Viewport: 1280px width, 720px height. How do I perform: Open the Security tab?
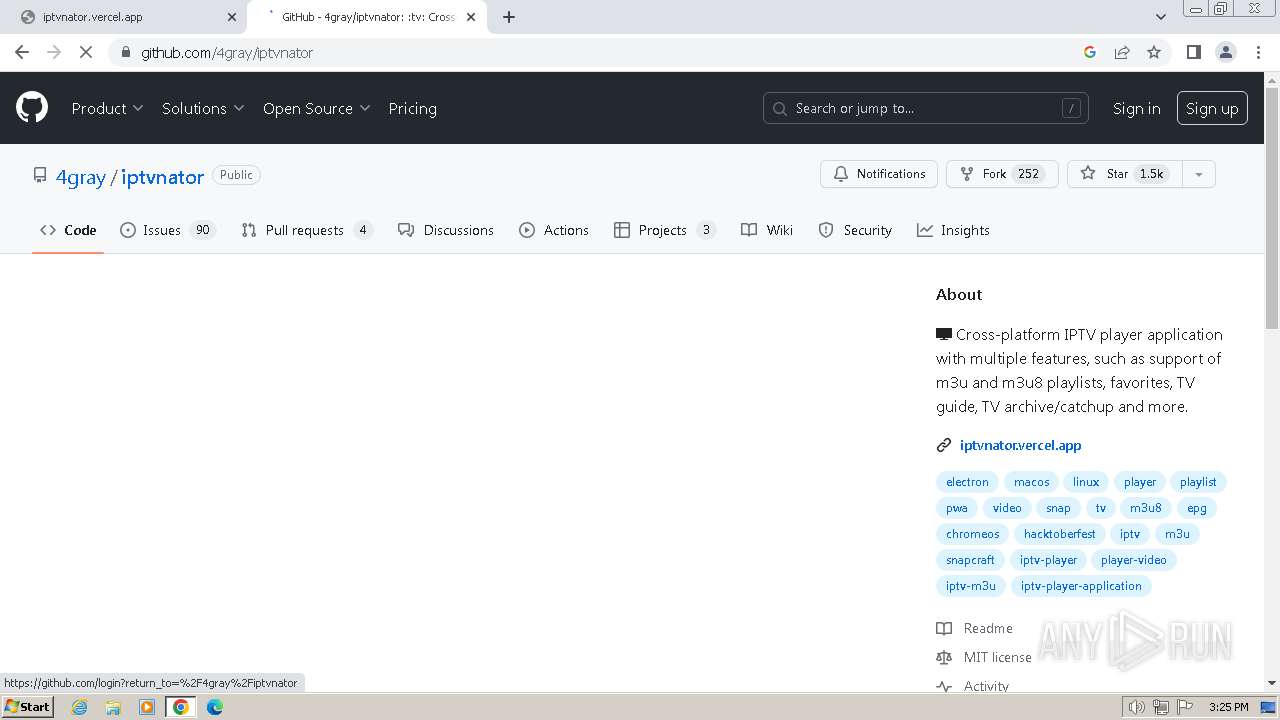pos(855,230)
